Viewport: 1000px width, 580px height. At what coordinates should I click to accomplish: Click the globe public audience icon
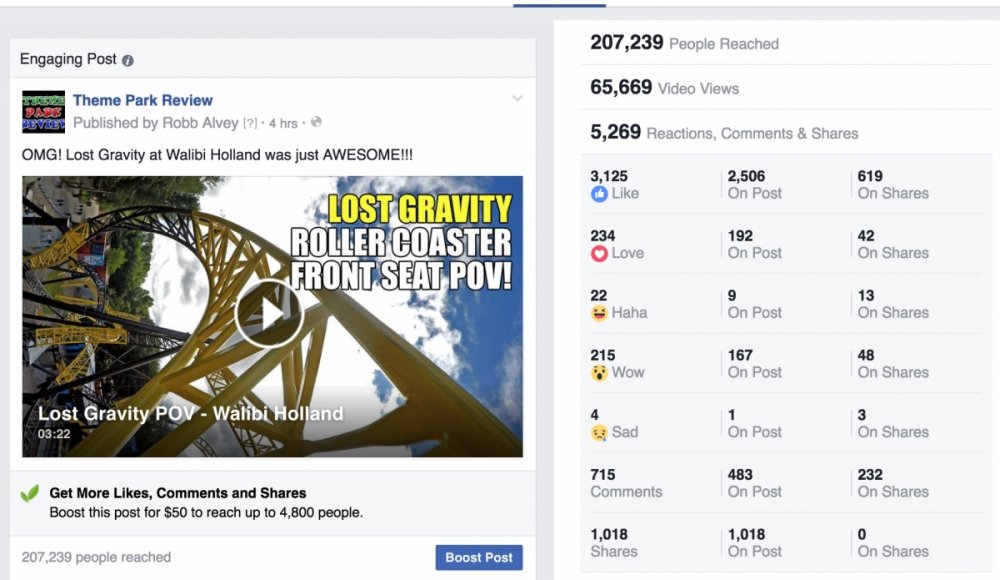click(x=316, y=122)
